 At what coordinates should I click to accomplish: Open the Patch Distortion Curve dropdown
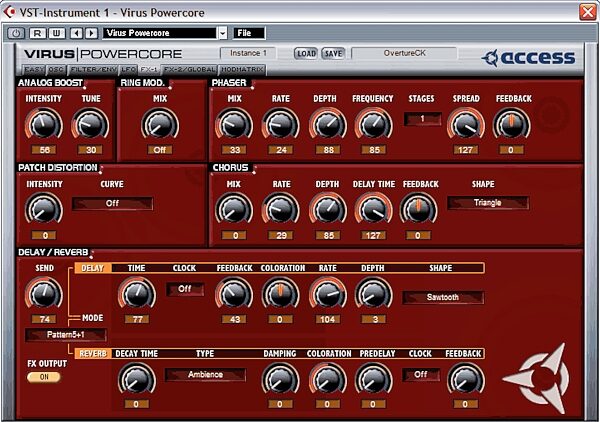(x=112, y=204)
